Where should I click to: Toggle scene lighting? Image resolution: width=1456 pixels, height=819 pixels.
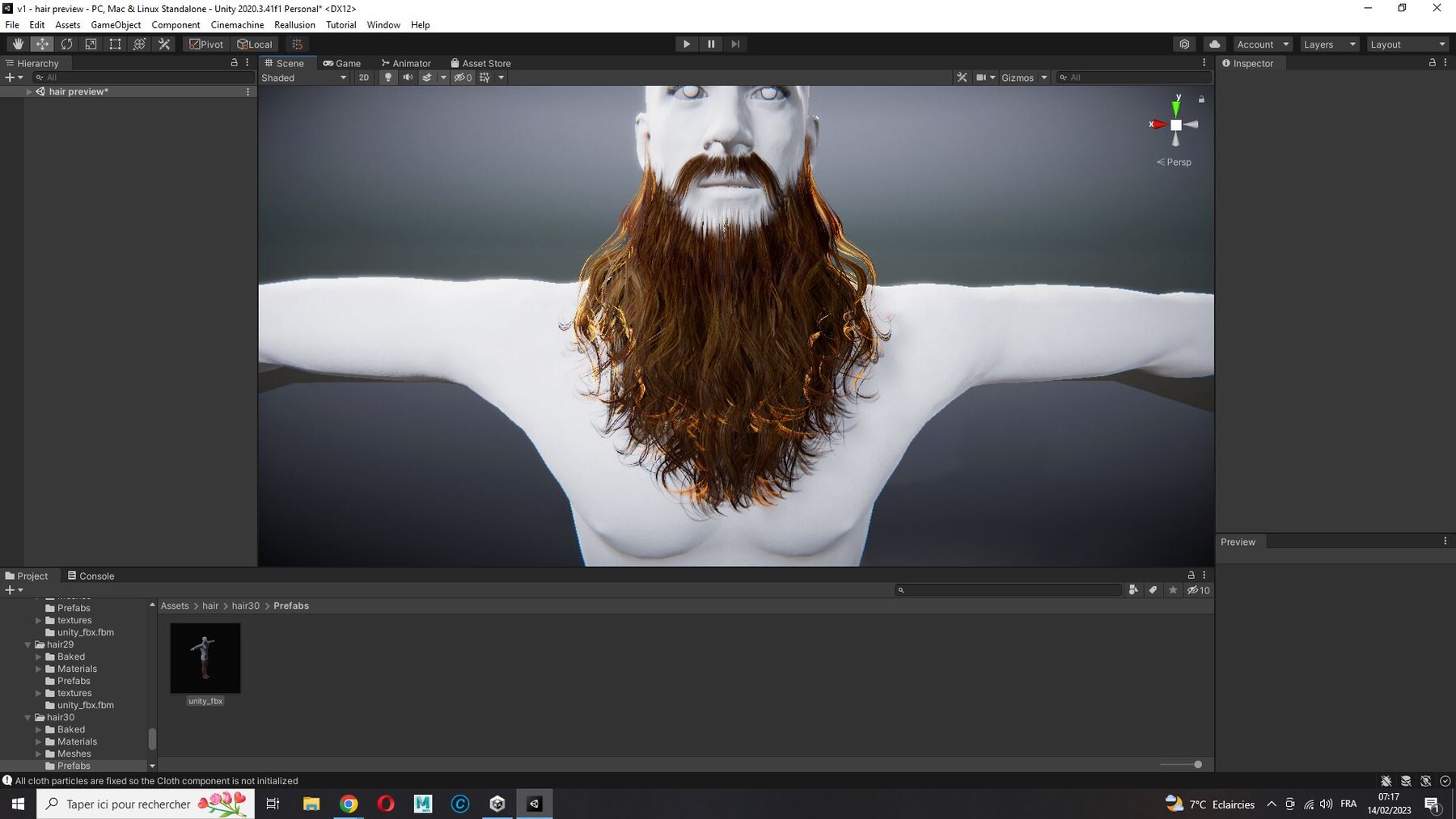point(388,78)
